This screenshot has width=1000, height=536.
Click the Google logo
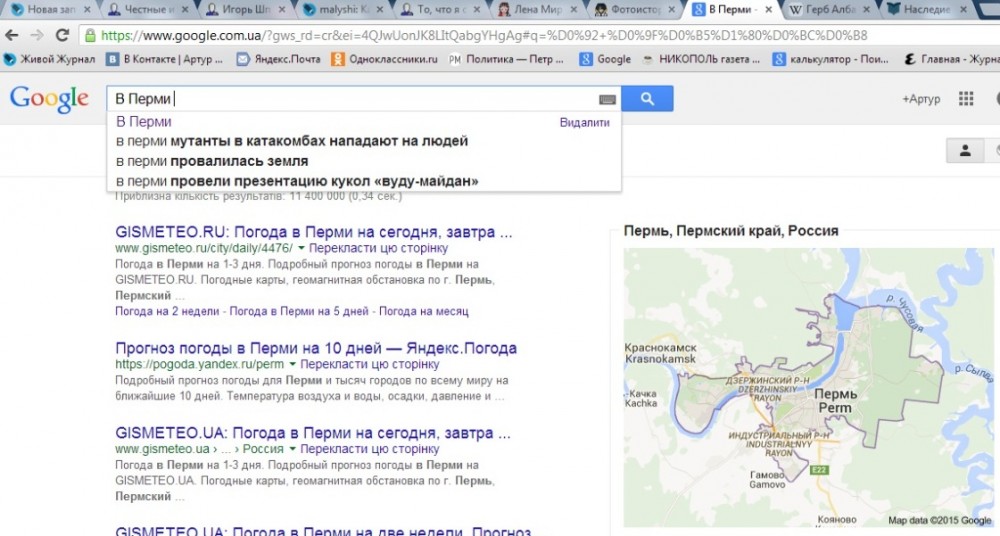point(49,99)
